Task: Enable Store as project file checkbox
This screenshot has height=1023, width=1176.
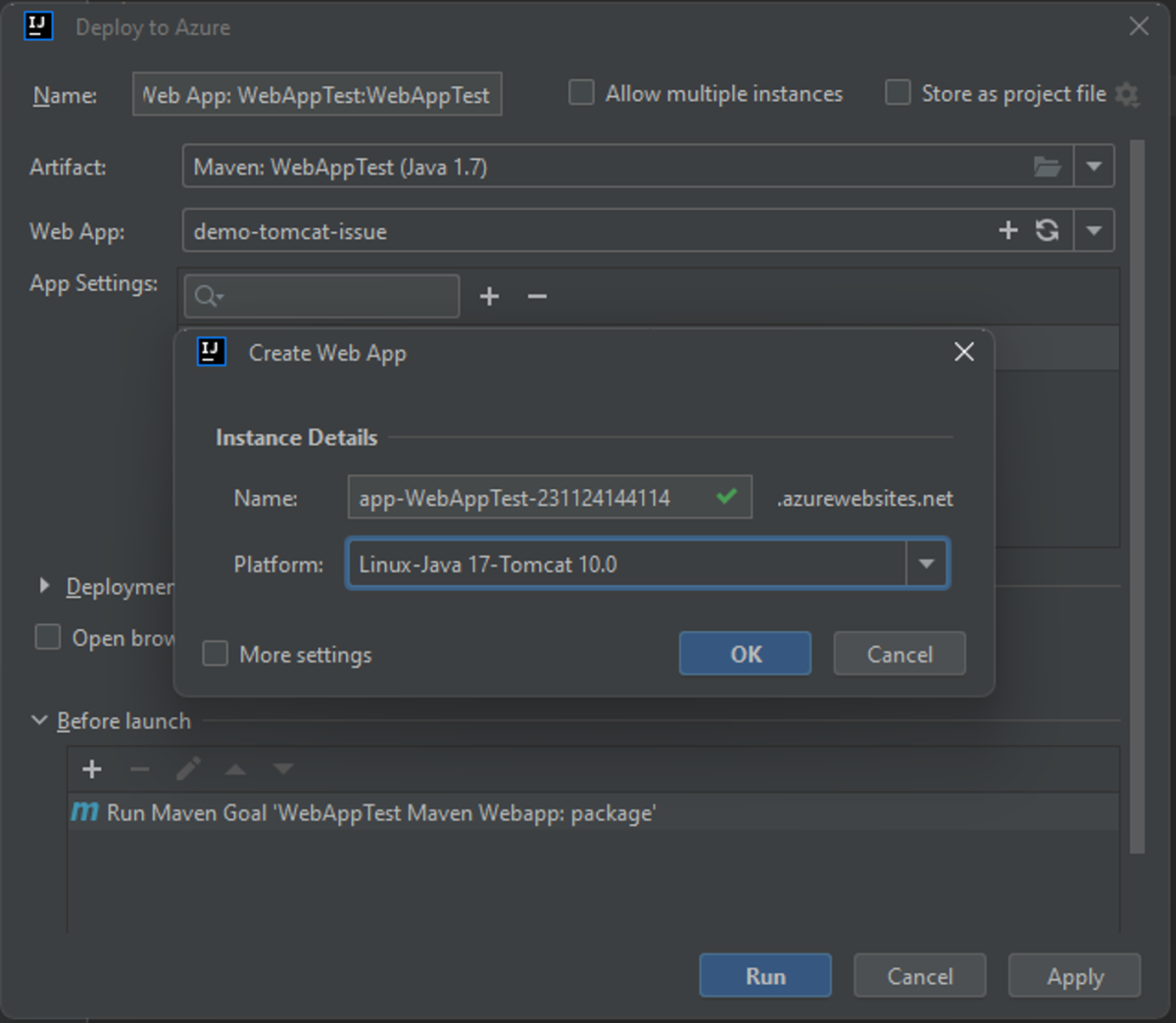Action: point(898,93)
